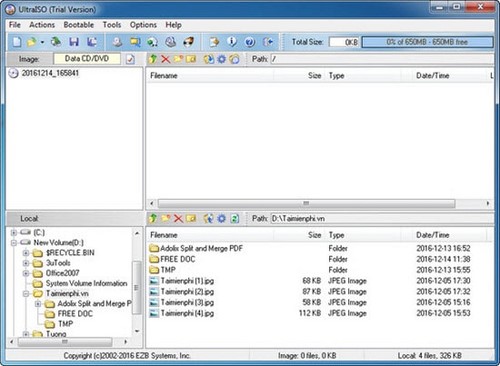Screen dimensions: 500x366
Task: Select the 20161214_165841 image root node
Action: pos(50,73)
